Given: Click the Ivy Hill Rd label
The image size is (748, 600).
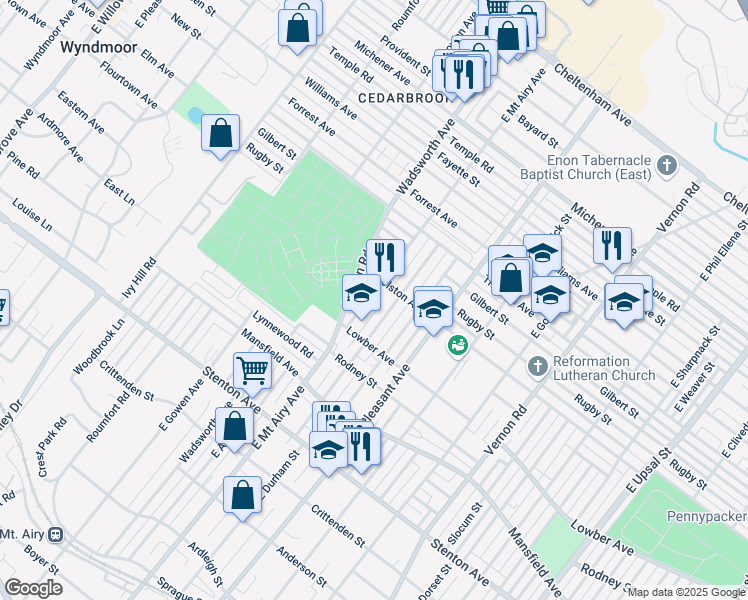Looking at the screenshot, I should [139, 278].
